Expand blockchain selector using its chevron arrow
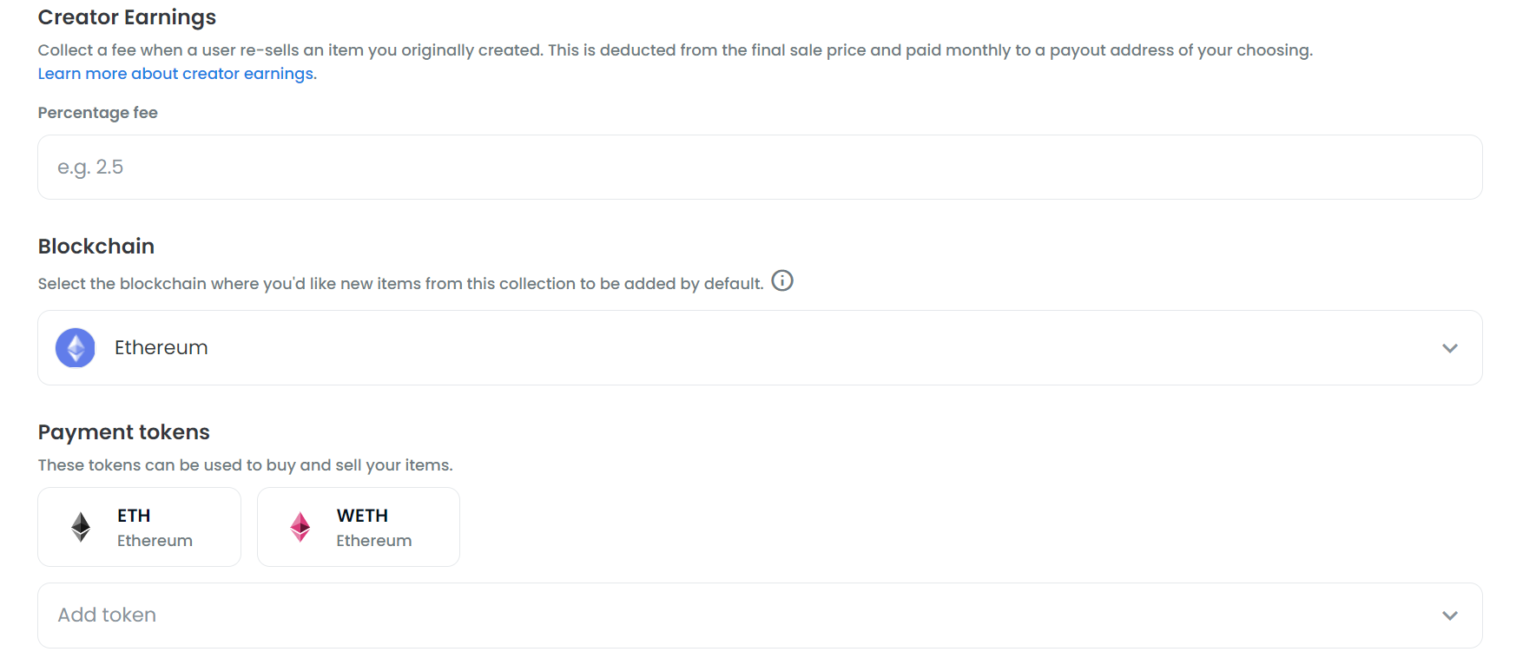The height and width of the screenshot is (665, 1536). coord(1449,348)
